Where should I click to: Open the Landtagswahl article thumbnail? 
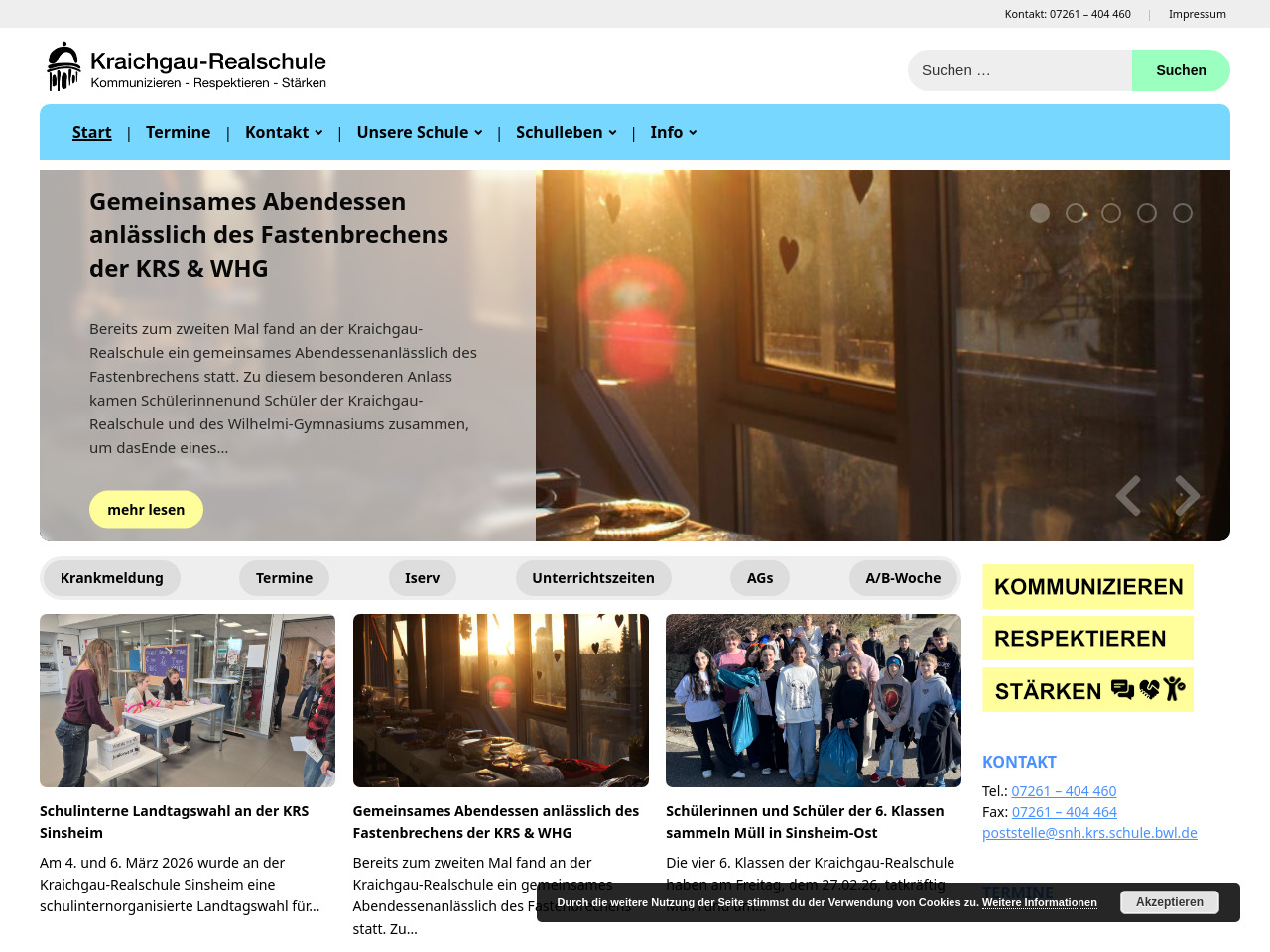[x=188, y=700]
